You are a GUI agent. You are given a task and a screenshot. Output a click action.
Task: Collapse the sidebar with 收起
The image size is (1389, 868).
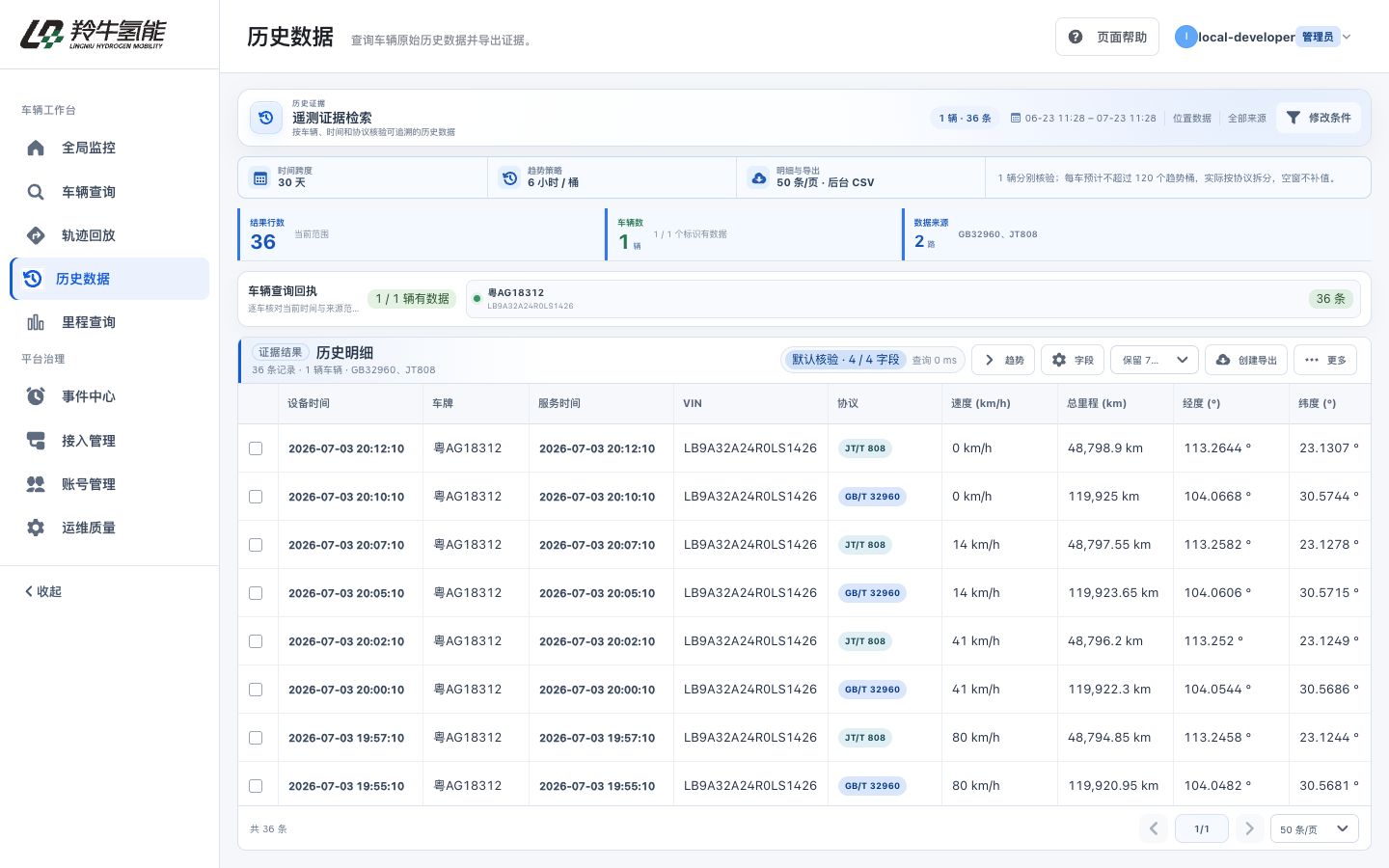pos(43,591)
